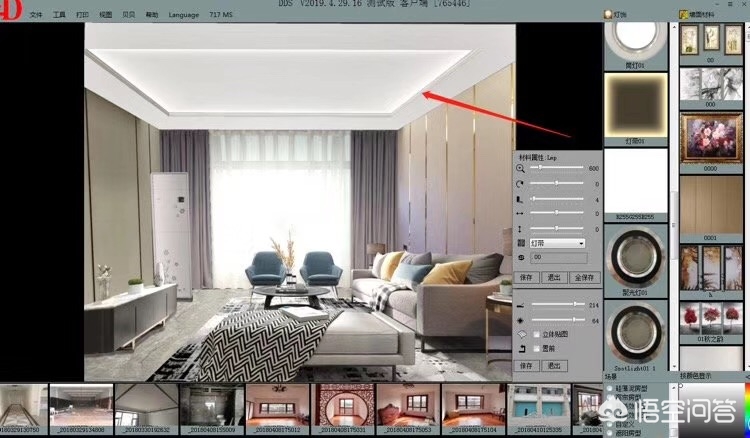Click the zoom magnifier icon in material properties
This screenshot has height=438, width=750.
(520, 169)
